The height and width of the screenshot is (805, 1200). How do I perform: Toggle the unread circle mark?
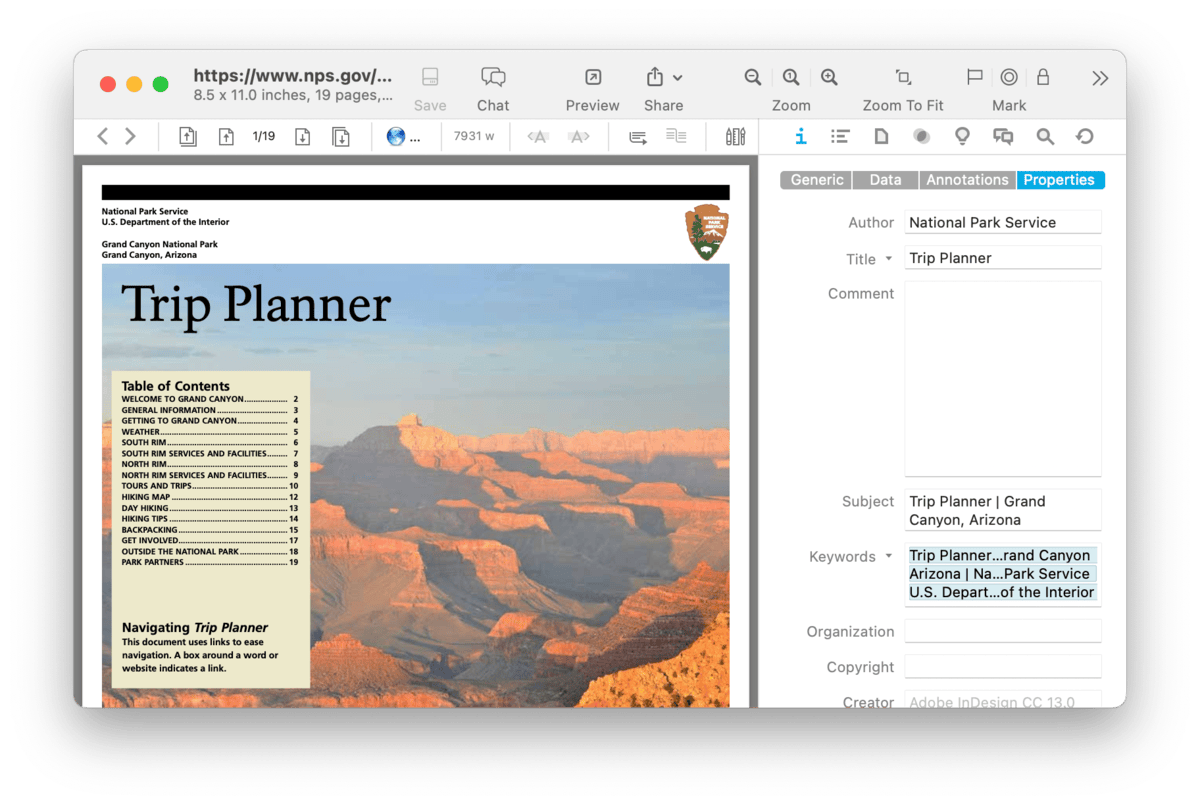coord(1009,78)
